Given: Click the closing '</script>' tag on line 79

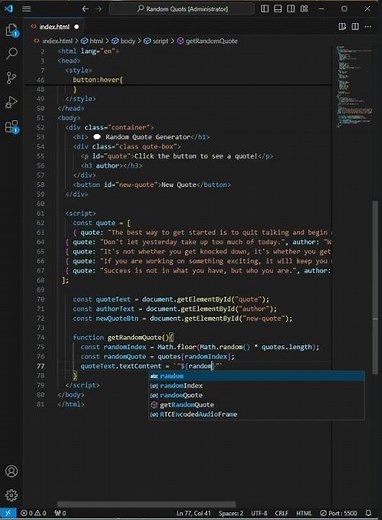Looking at the screenshot, I should [x=82, y=385].
